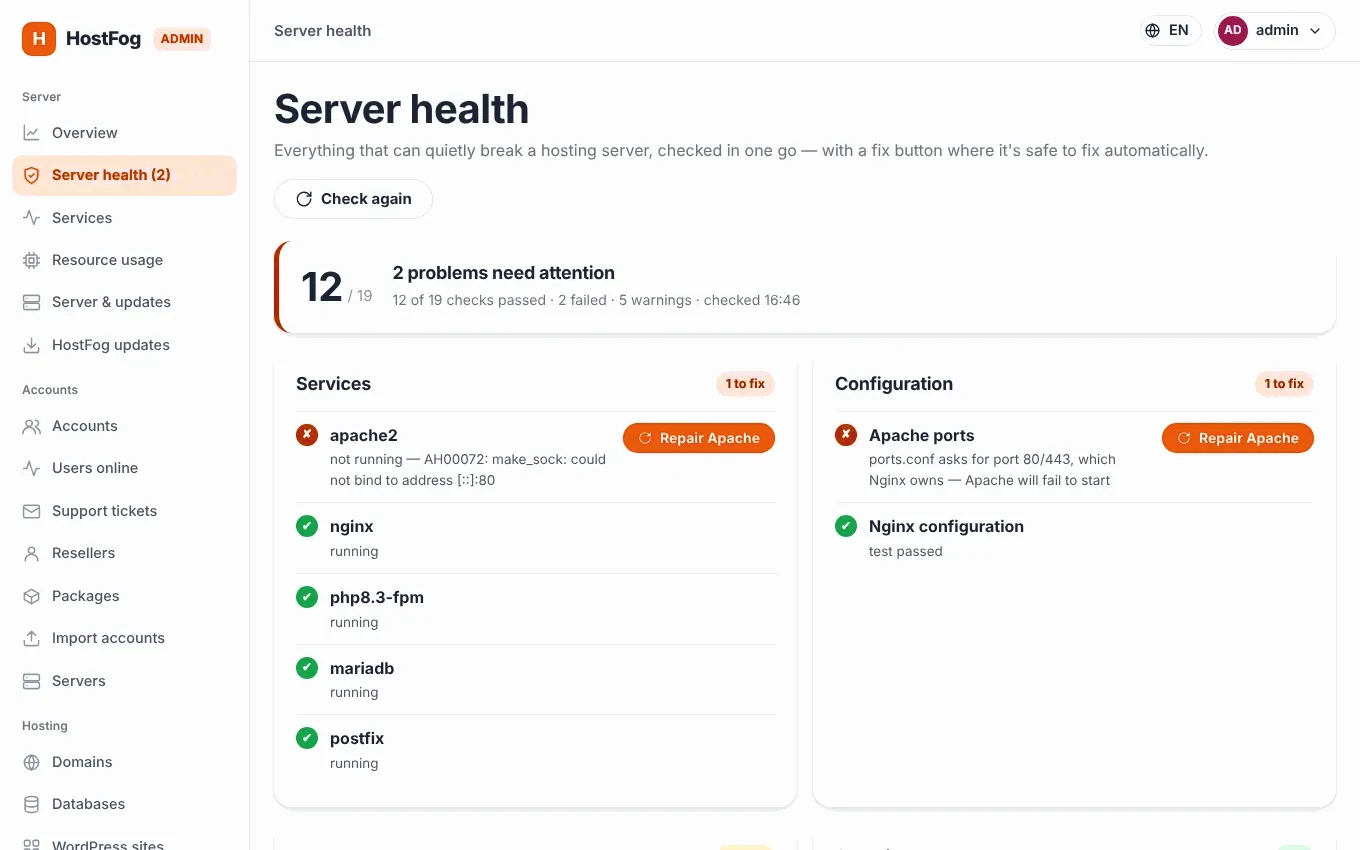This screenshot has height=850, width=1360.
Task: Open Users online page
Action: [x=124, y=468]
